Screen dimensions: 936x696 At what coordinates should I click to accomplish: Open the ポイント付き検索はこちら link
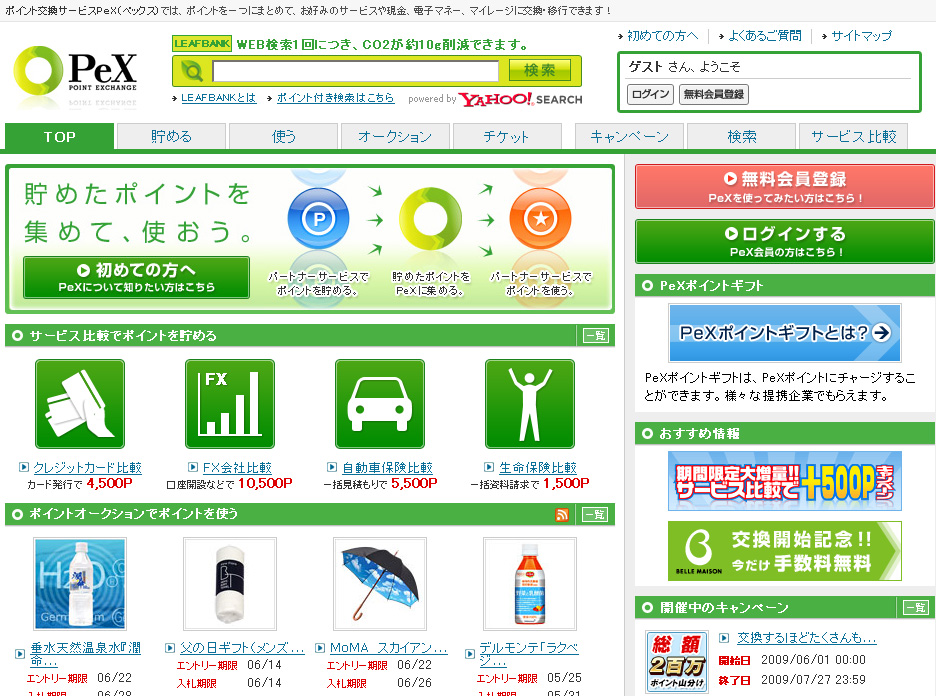(x=335, y=98)
